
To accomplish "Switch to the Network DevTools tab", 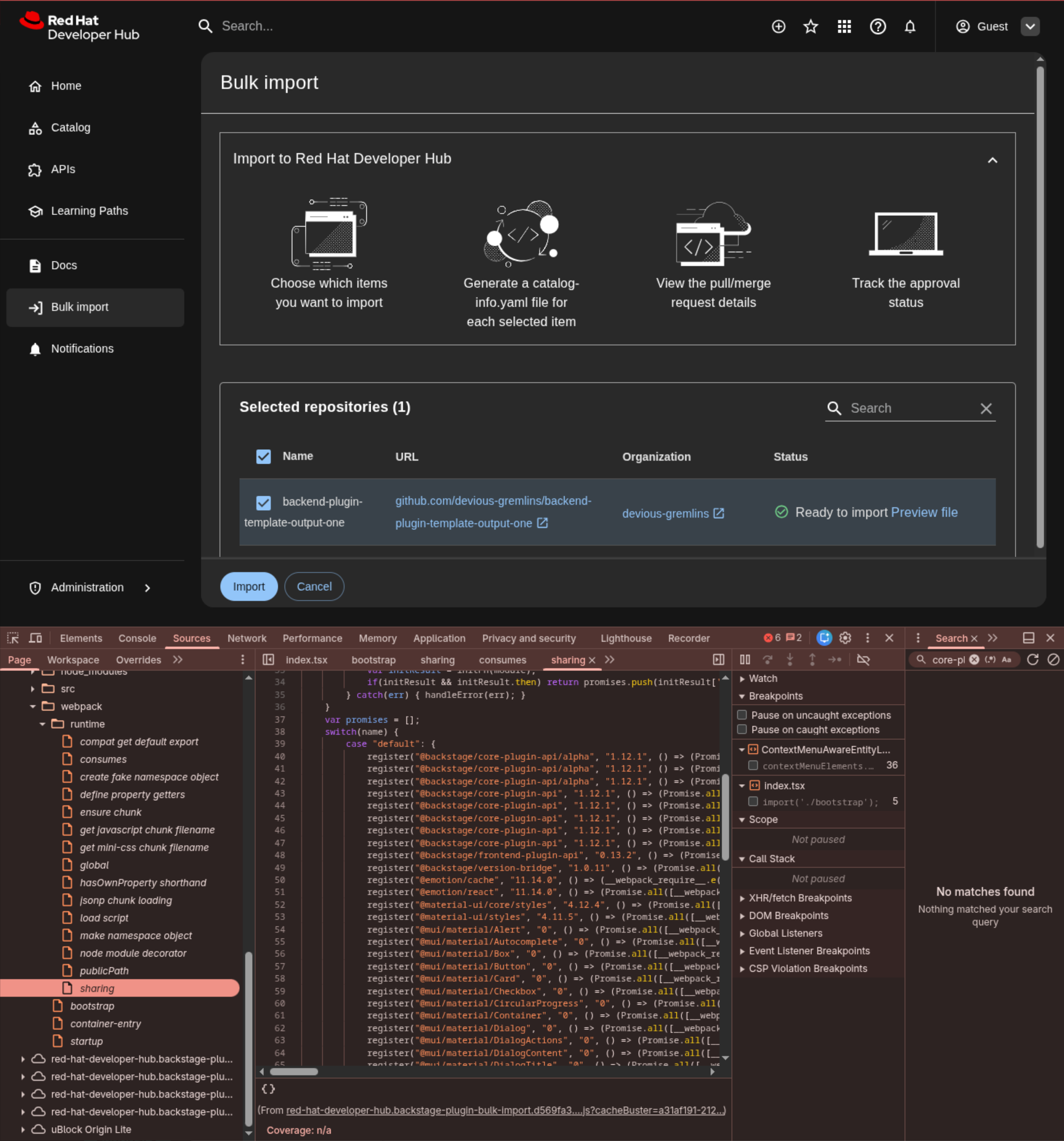I will tap(247, 638).
